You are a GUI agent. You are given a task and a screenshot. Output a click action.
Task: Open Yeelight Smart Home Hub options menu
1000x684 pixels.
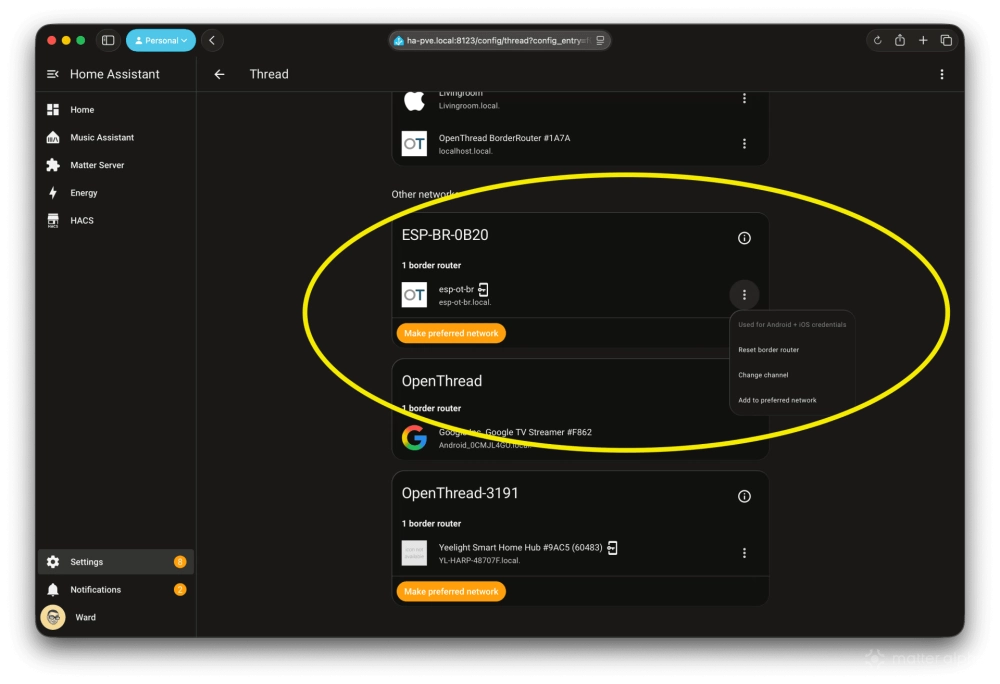click(x=744, y=553)
